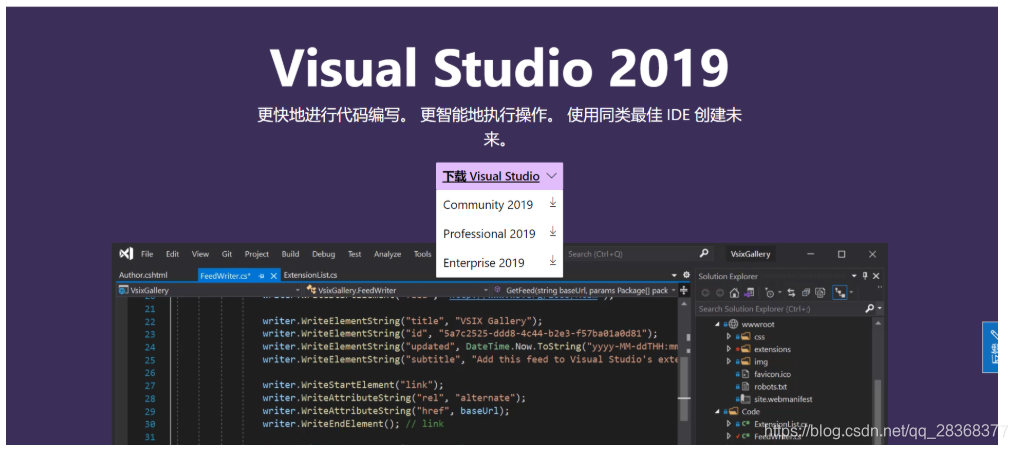Viewport: 1018px width, 450px height.
Task: Click the Visual Studio logo icon
Action: tap(127, 253)
